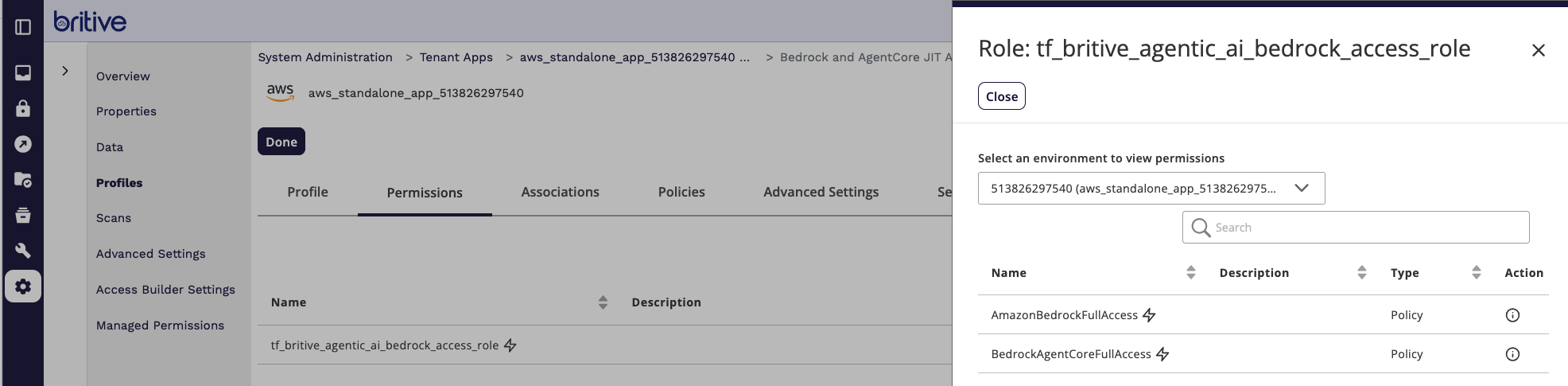
Task: View info for AmazonBedrockFullAccess policy
Action: [1512, 315]
